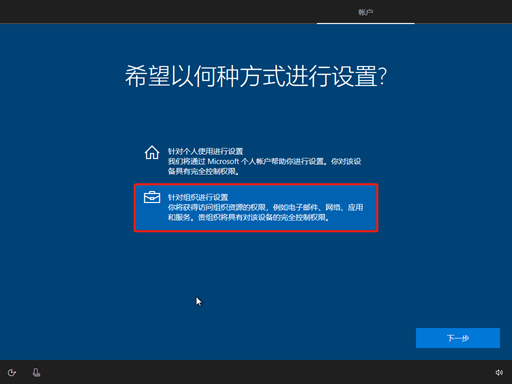Toggle the Cortana microphone icon
This screenshot has height=384, width=512.
click(36, 372)
